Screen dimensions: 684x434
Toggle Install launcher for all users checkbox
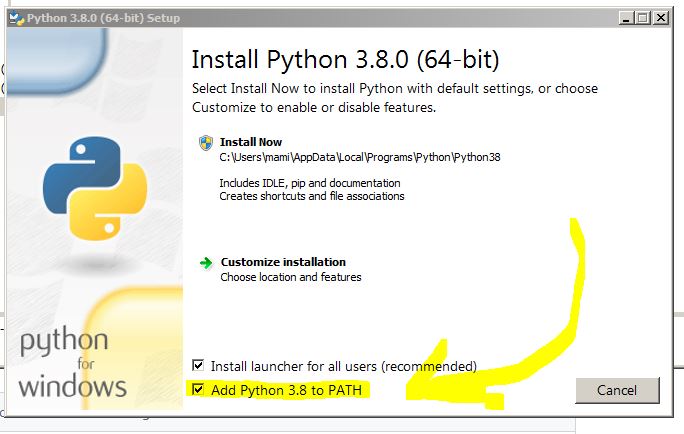(198, 365)
